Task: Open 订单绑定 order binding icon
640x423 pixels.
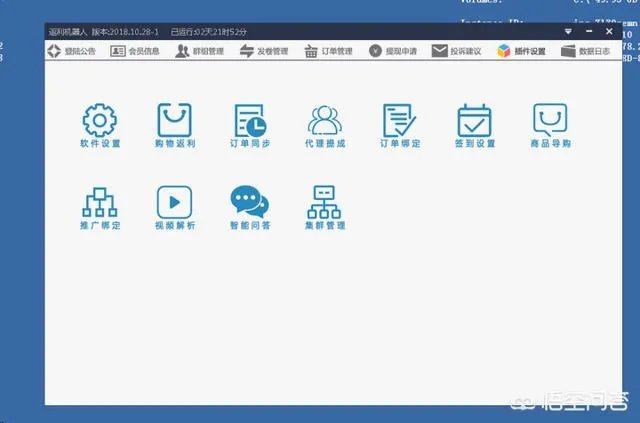Action: [x=399, y=120]
